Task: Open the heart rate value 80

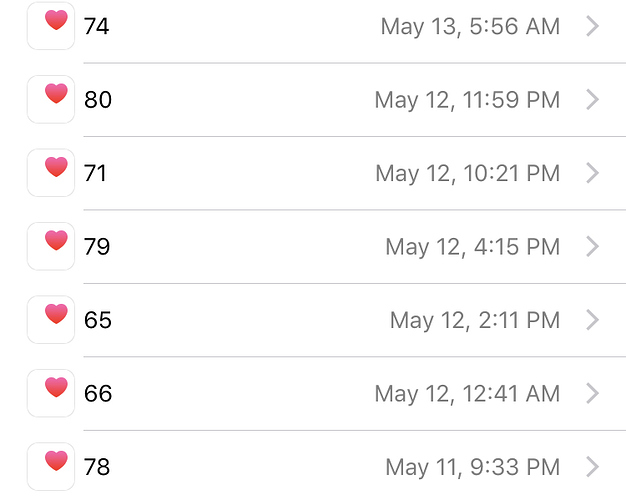Action: [x=98, y=100]
